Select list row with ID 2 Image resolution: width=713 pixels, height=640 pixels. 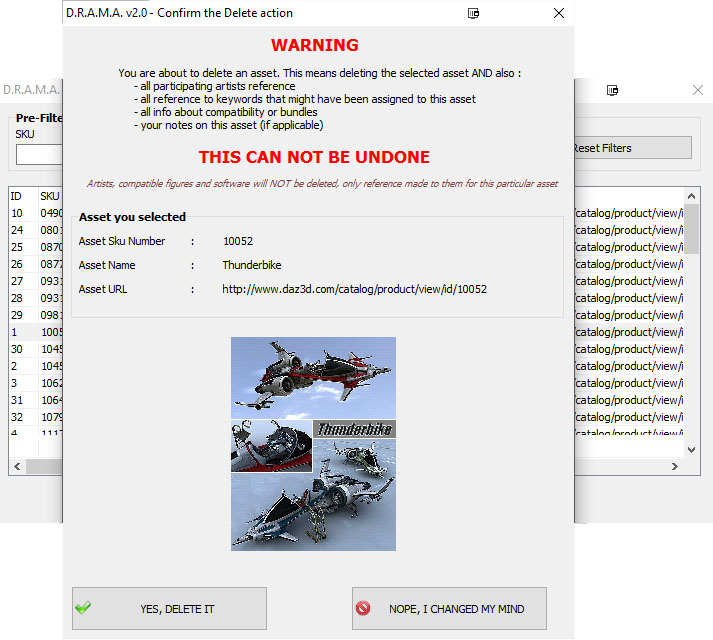[x=36, y=366]
